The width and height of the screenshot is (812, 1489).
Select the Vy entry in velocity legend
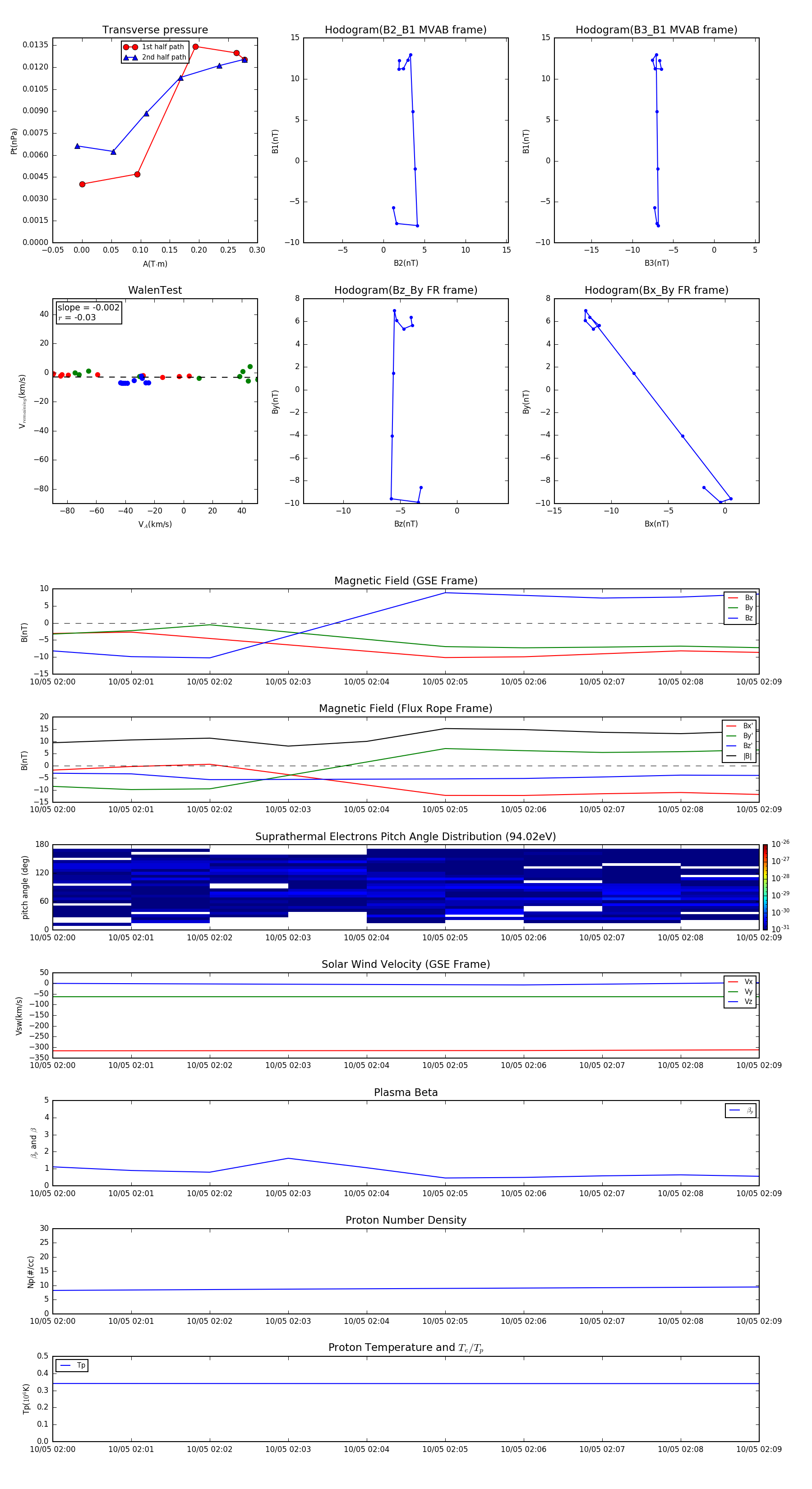point(740,992)
